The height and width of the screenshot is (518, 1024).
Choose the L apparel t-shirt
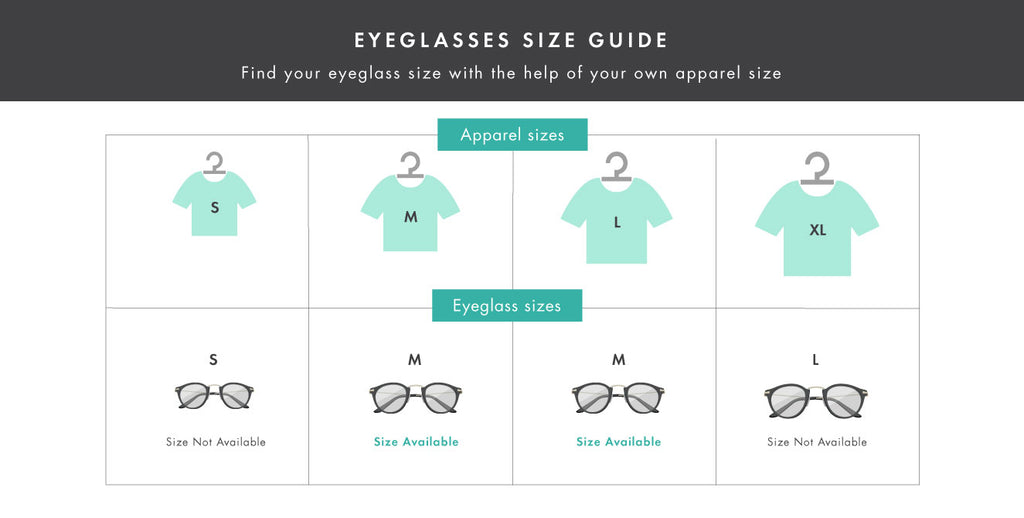616,222
